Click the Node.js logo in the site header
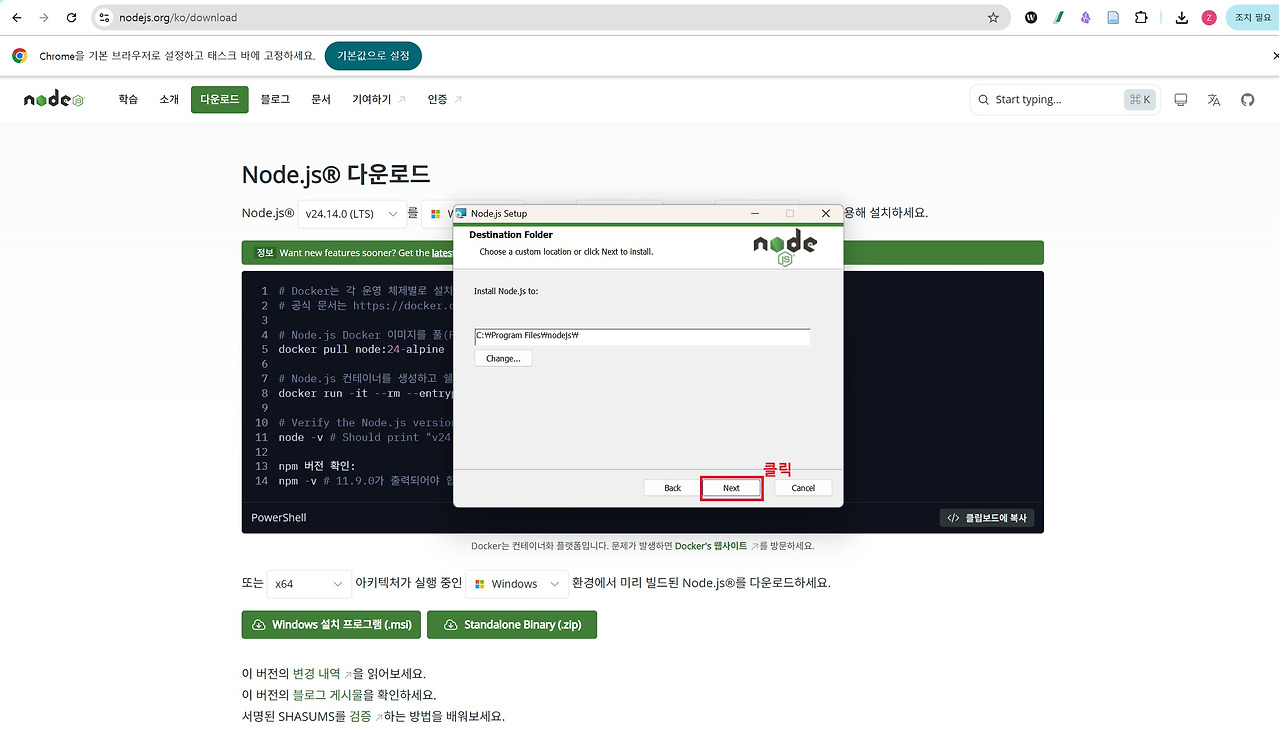The height and width of the screenshot is (732, 1280). click(x=54, y=99)
